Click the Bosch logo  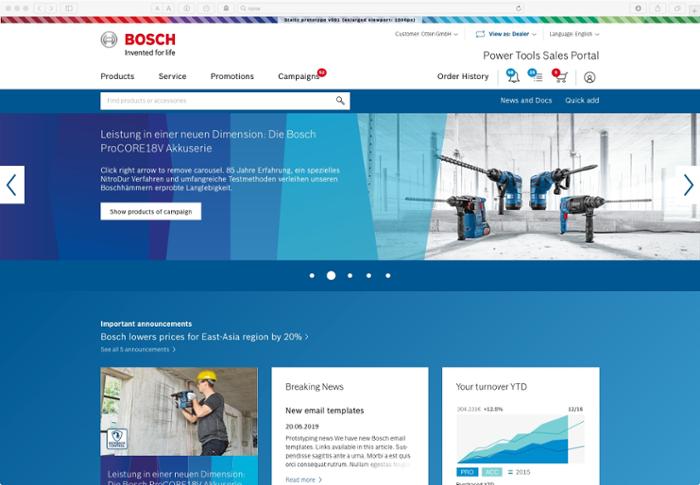click(138, 44)
